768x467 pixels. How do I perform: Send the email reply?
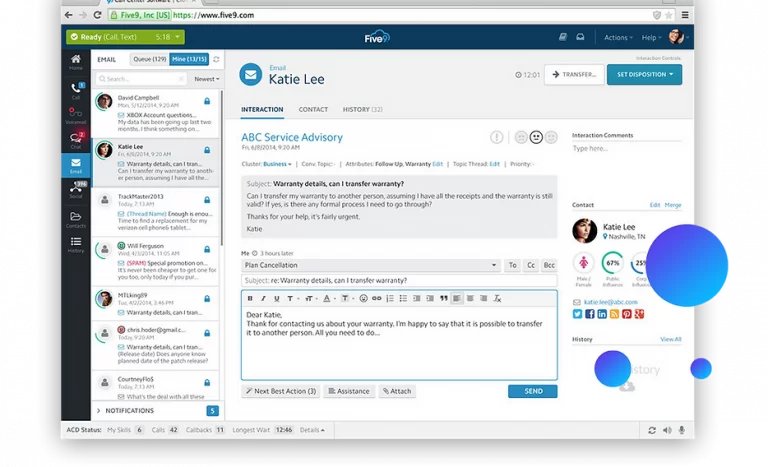pos(533,391)
